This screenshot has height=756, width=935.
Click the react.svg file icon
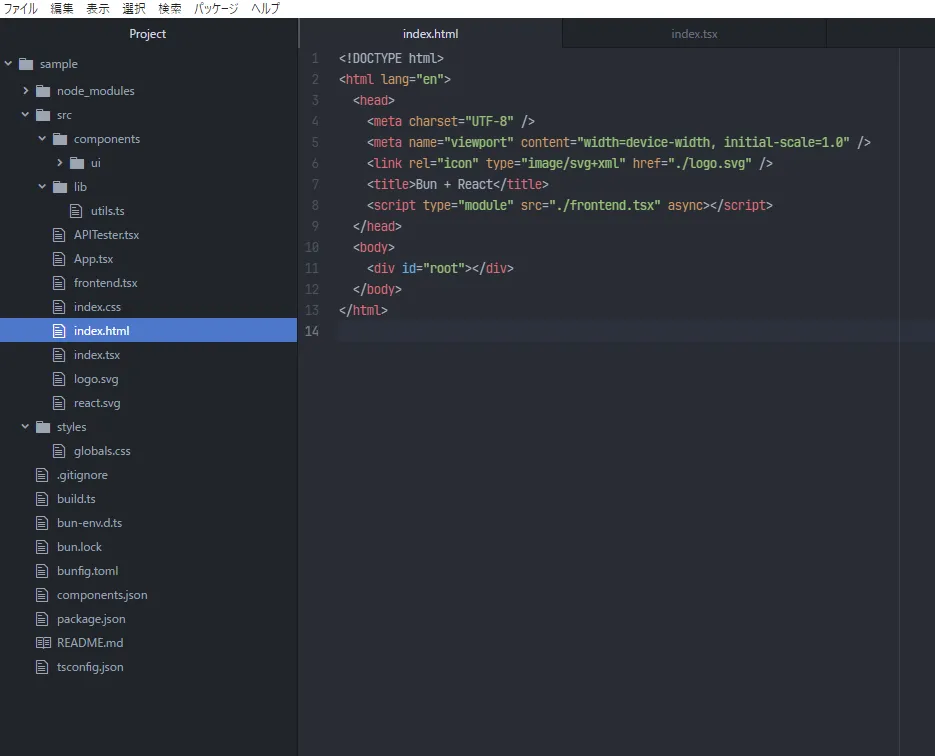(x=58, y=403)
